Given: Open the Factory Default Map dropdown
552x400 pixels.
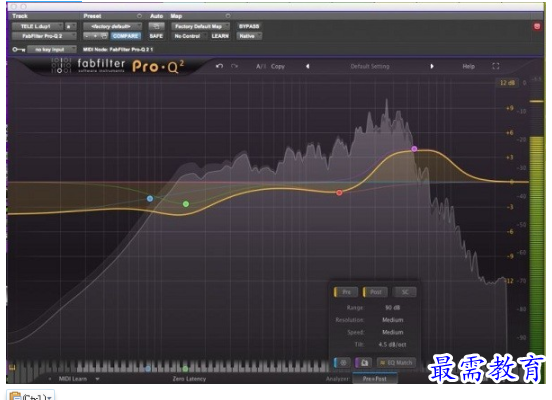Looking at the screenshot, I should (x=200, y=26).
